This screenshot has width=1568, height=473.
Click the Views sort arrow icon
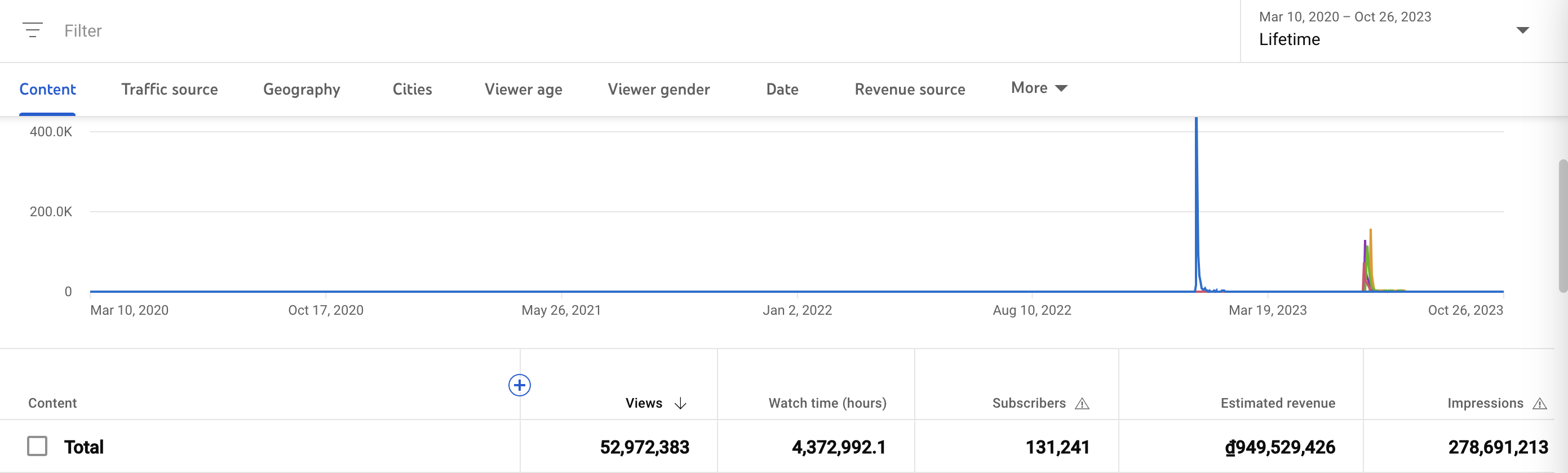coord(680,404)
